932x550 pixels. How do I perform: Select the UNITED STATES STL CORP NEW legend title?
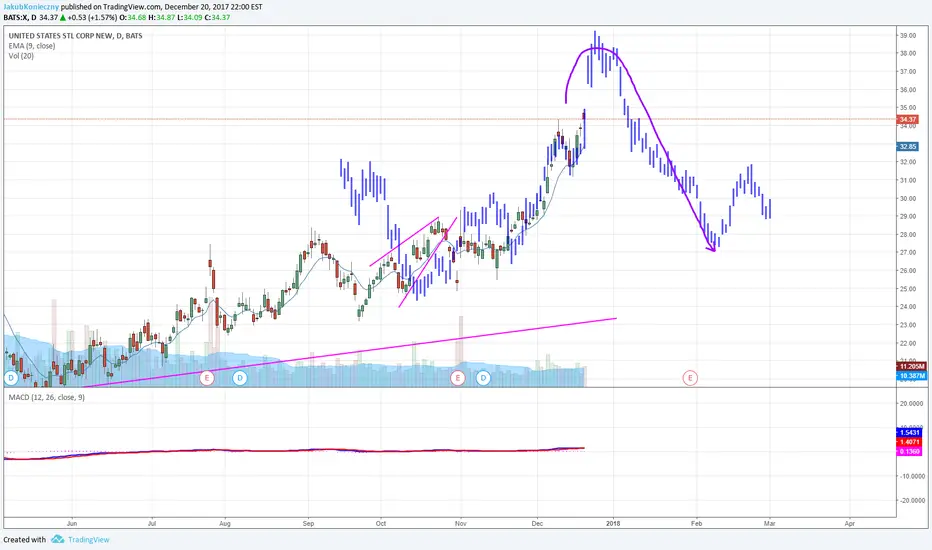click(75, 36)
